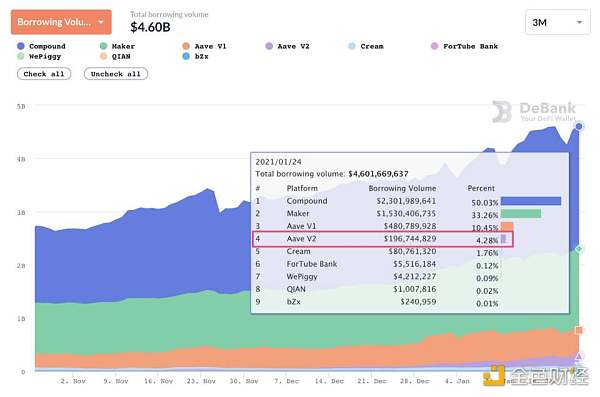Click the Compound data point marker on chart
This screenshot has height=397, width=600.
click(579, 126)
